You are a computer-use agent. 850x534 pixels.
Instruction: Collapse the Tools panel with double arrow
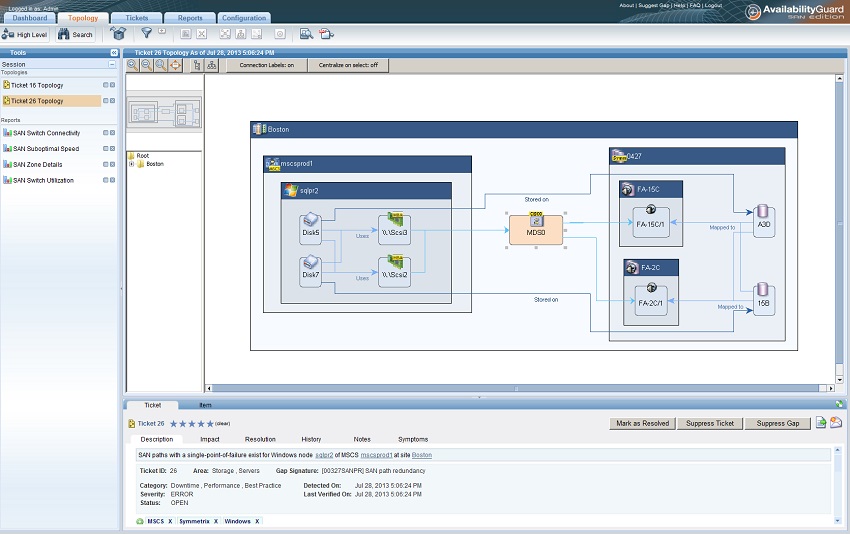(x=114, y=53)
